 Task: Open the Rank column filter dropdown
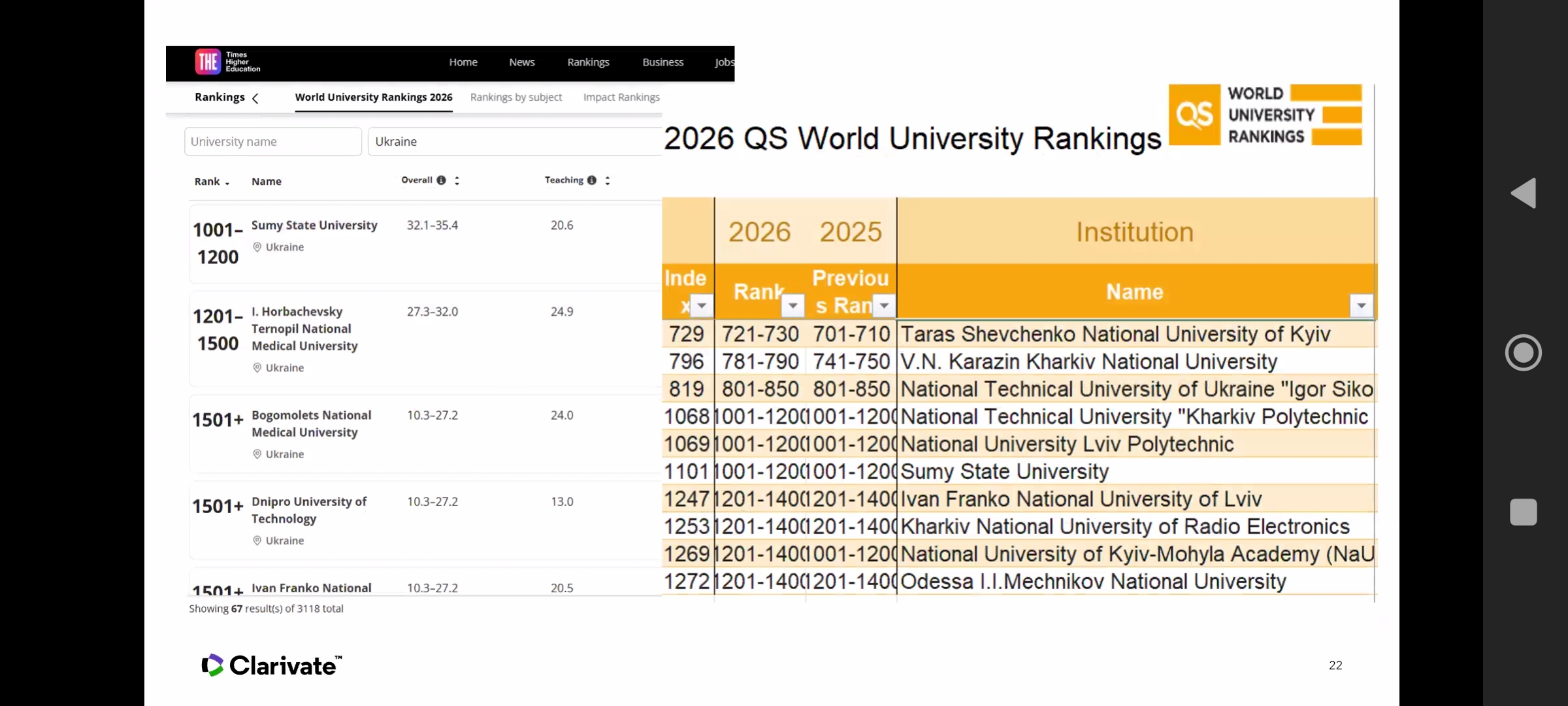coord(792,305)
